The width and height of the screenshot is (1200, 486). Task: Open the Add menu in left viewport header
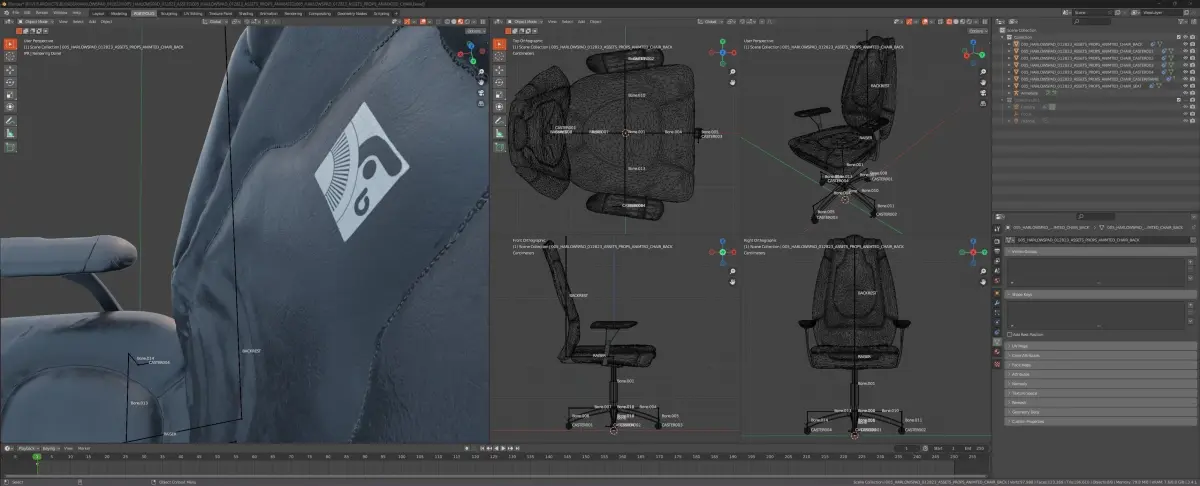pos(92,20)
